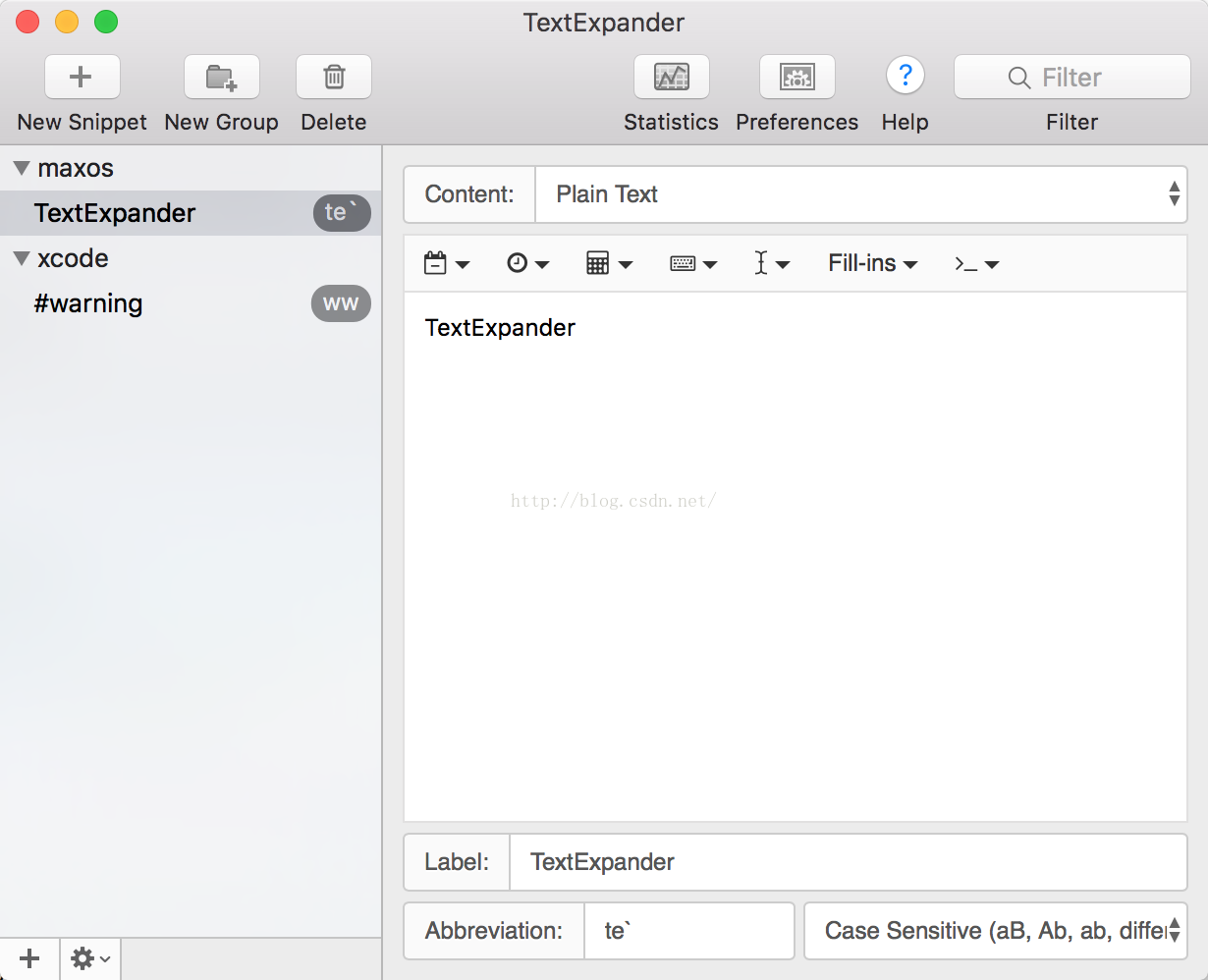Open the script snippet terminal menu

[x=977, y=263]
